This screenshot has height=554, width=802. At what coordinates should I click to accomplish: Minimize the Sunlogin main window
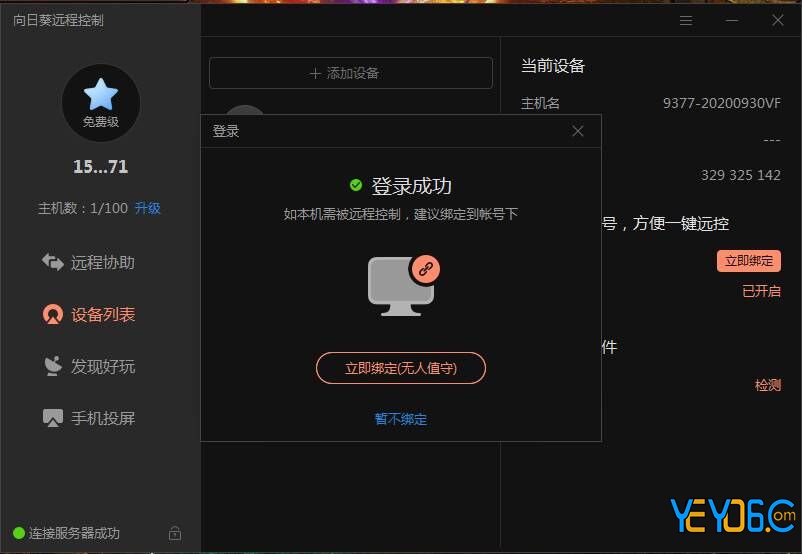tap(732, 20)
